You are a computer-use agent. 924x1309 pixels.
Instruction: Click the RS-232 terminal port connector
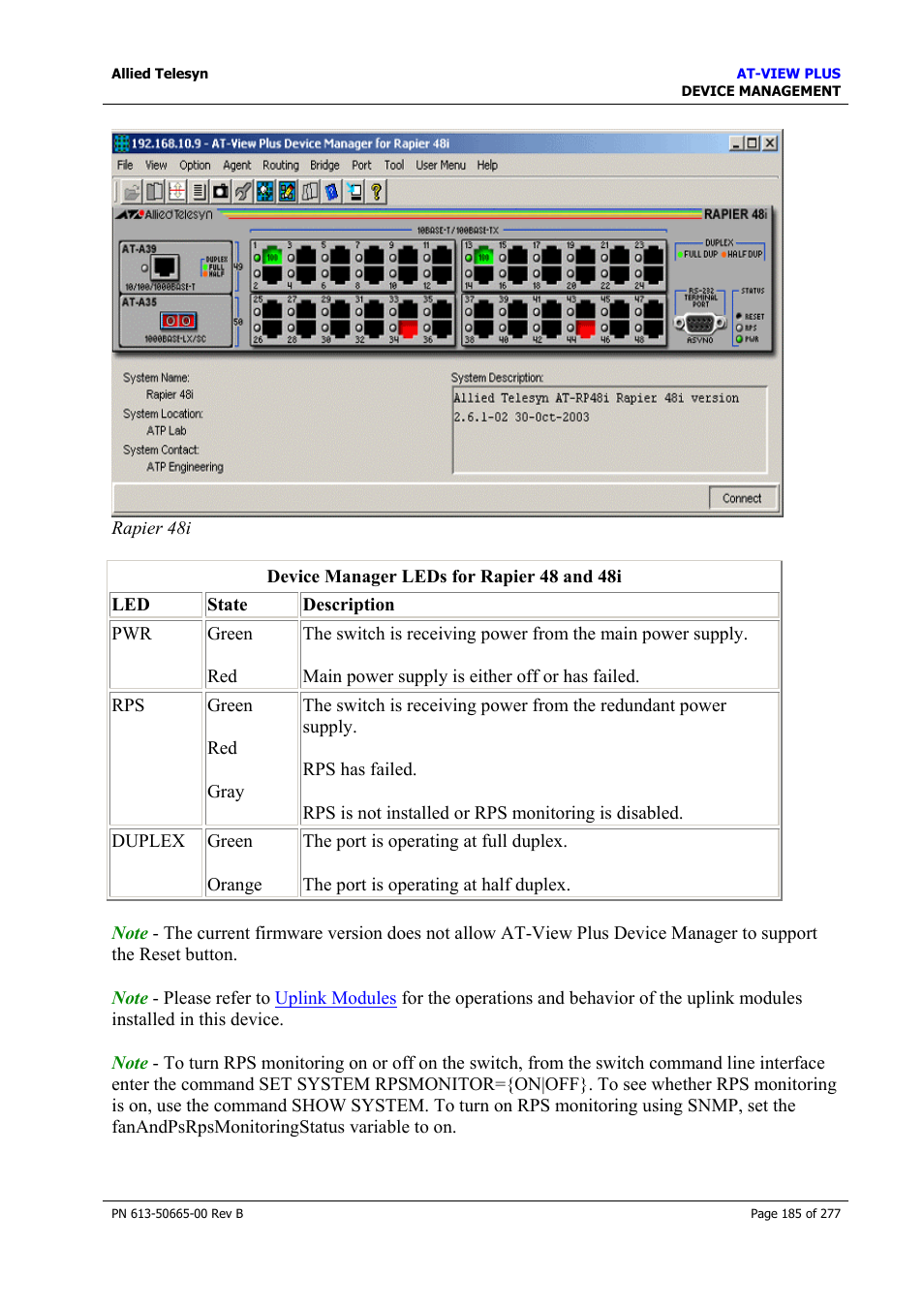pyautogui.click(x=699, y=324)
